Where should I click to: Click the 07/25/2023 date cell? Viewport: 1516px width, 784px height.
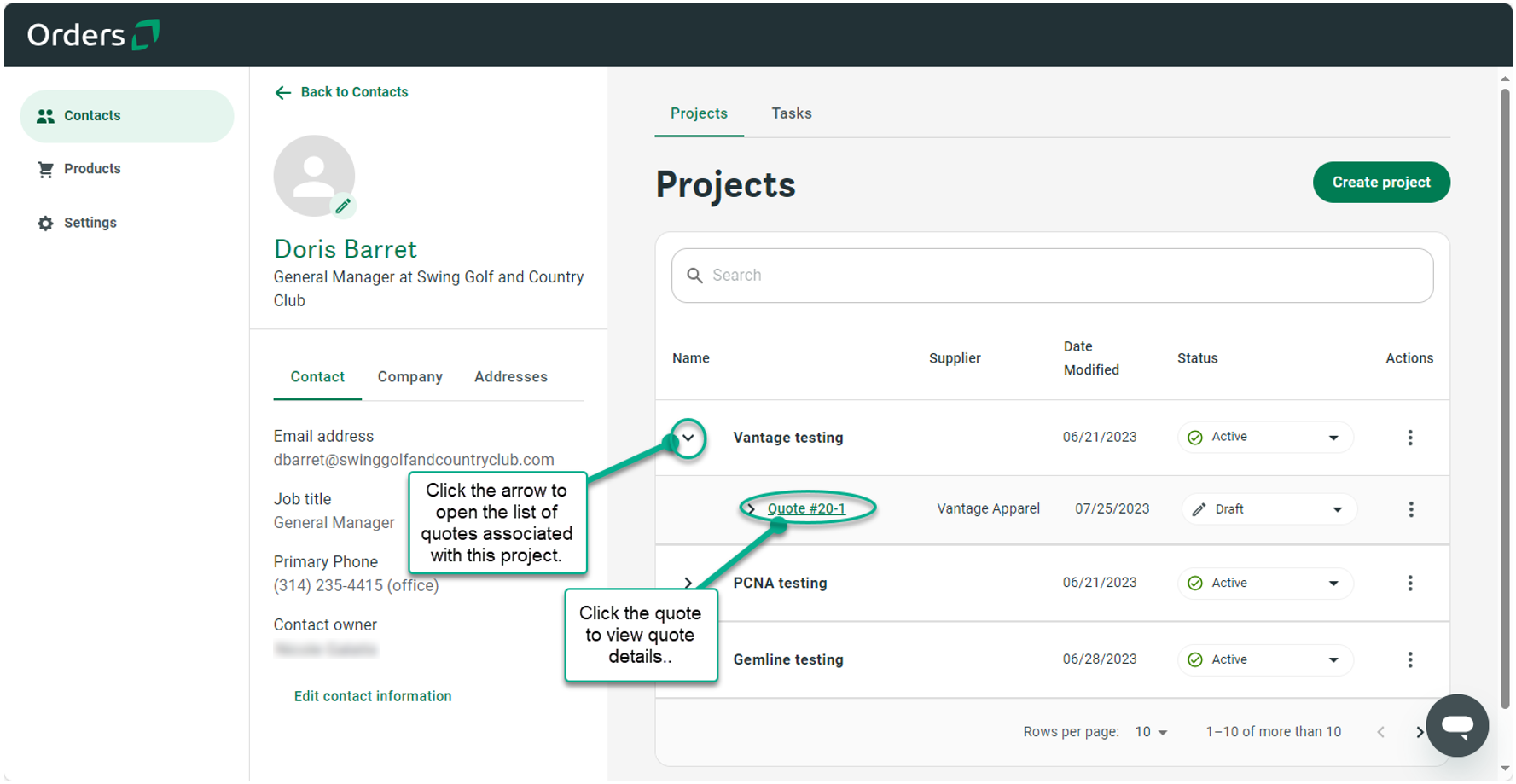1112,509
